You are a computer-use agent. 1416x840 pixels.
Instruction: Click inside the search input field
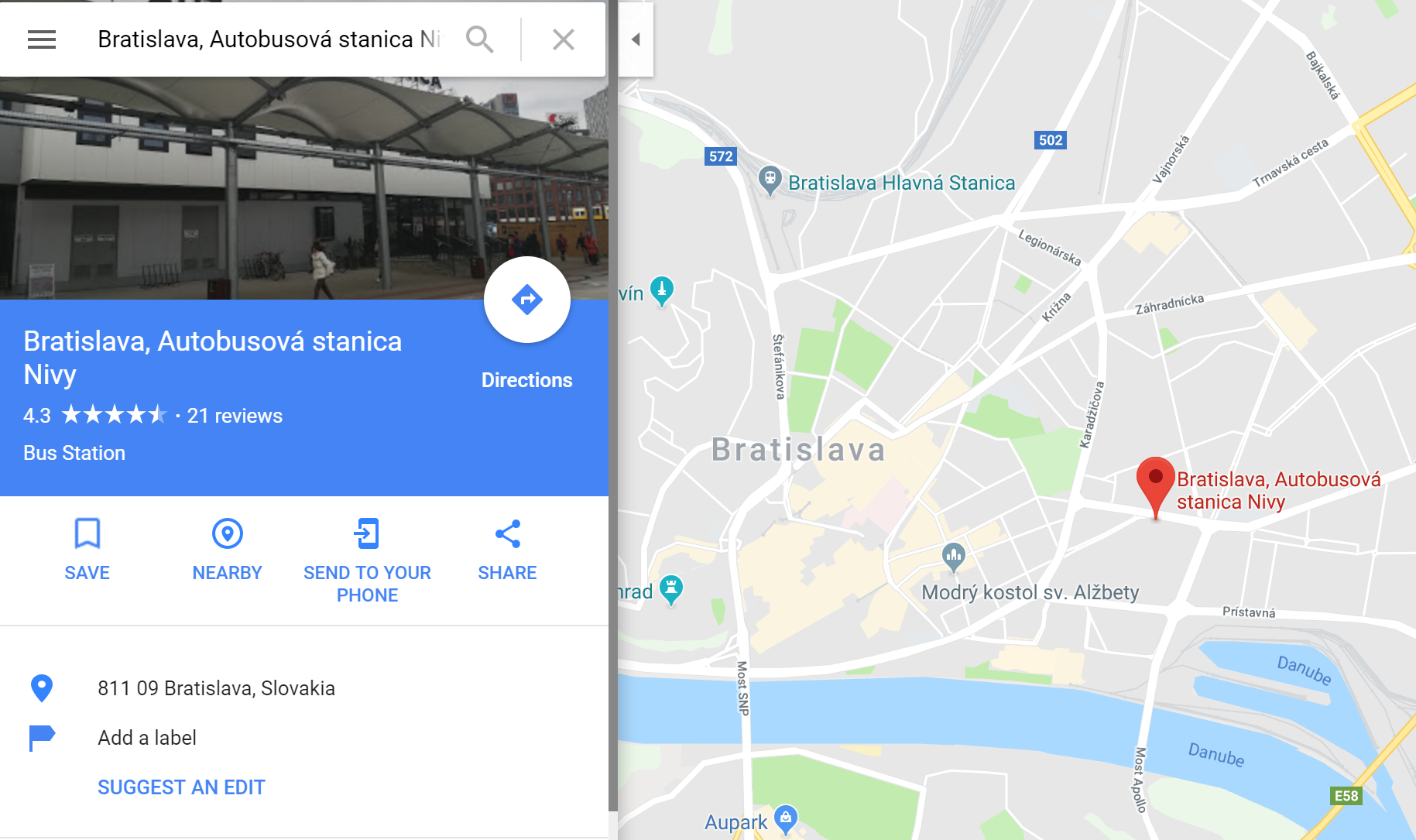pyautogui.click(x=269, y=39)
